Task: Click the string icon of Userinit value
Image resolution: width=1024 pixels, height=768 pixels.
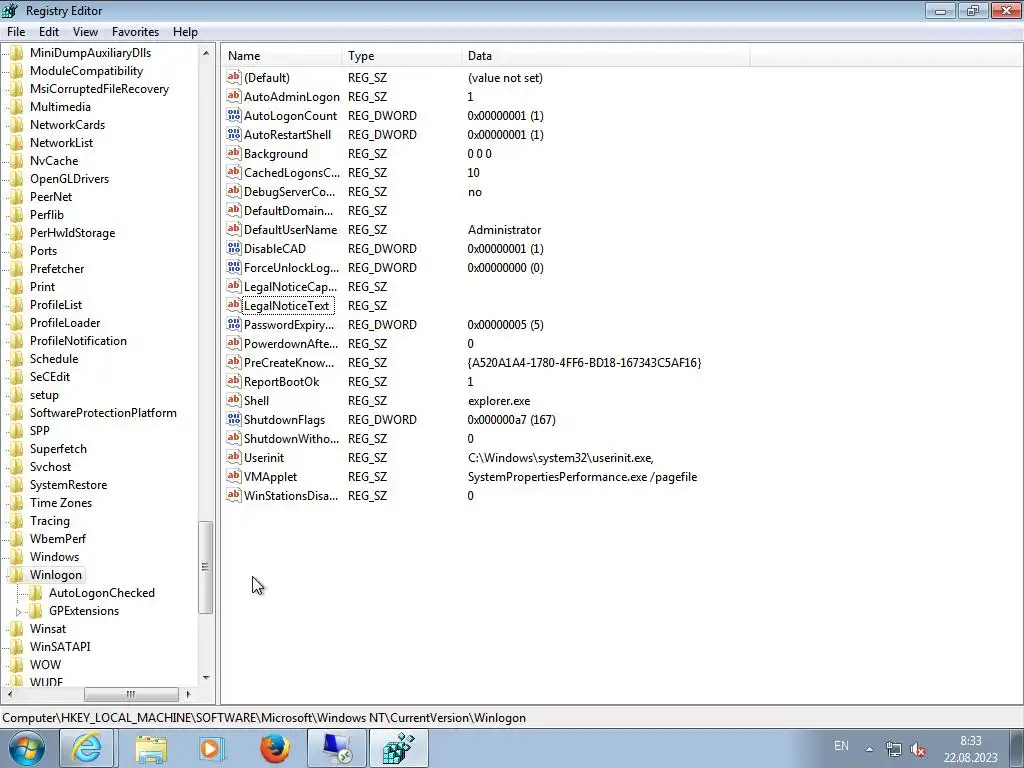Action: pyautogui.click(x=234, y=457)
